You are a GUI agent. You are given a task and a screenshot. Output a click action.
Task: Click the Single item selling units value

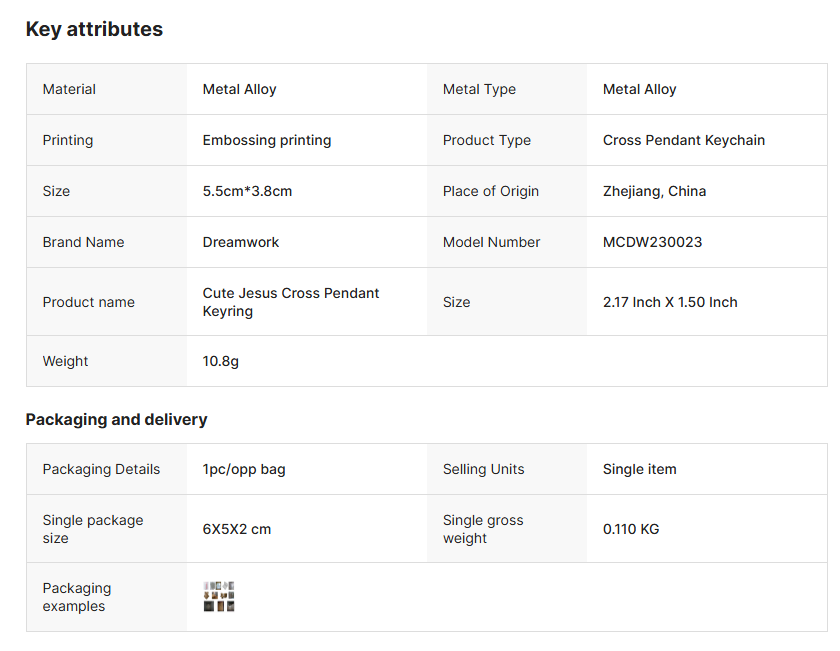click(x=639, y=469)
